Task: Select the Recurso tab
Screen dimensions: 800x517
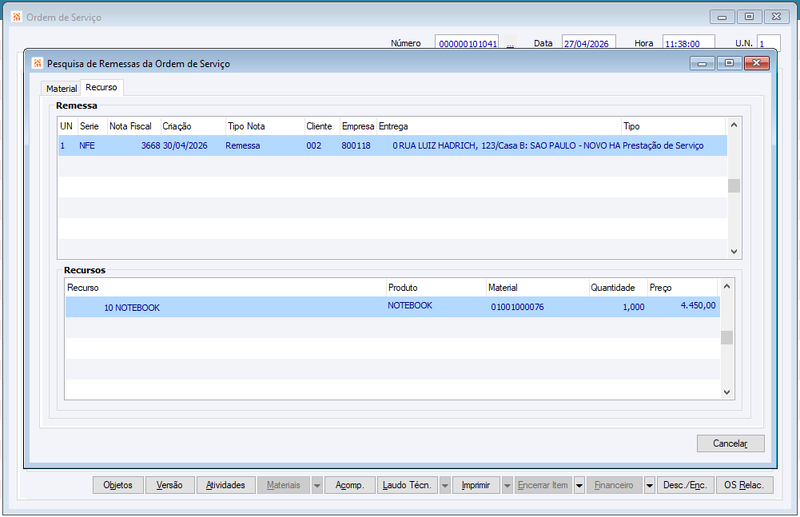Action: click(101, 87)
